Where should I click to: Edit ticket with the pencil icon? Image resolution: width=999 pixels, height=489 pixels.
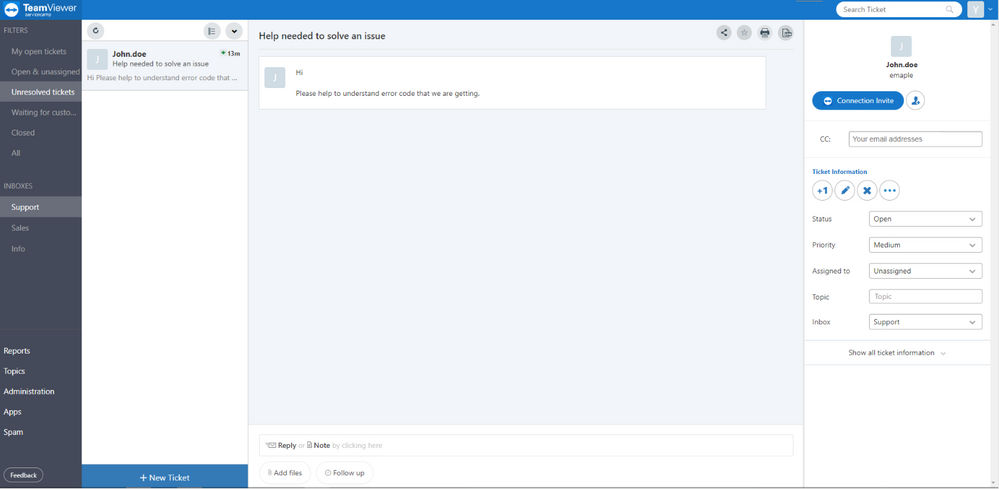coord(845,190)
